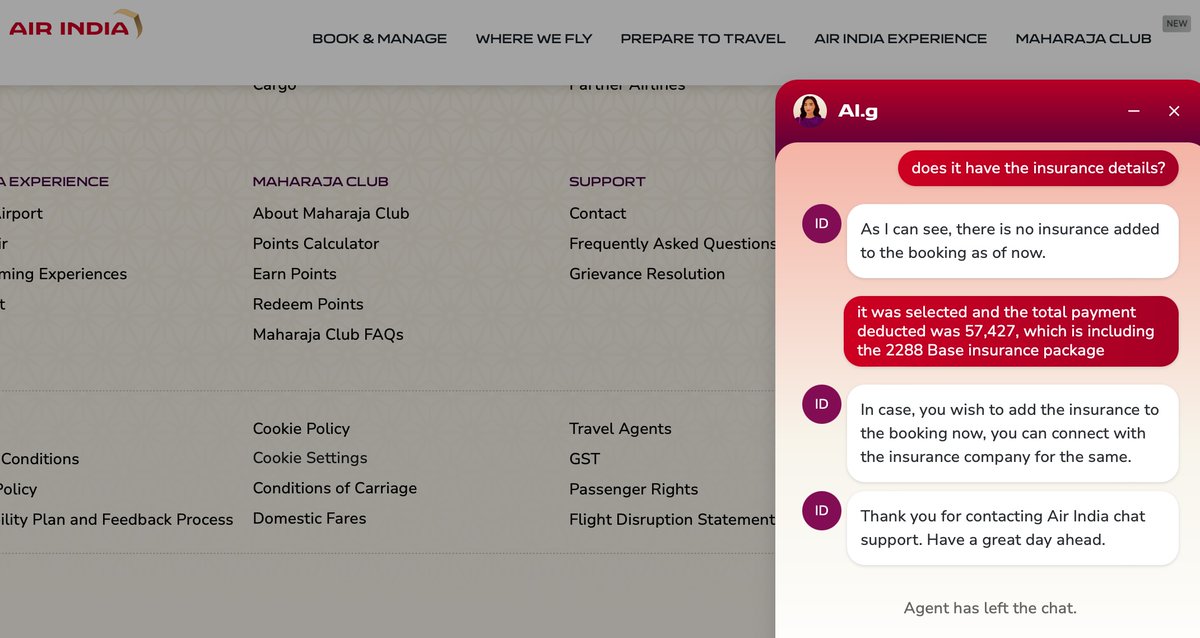
Task: Click the Air India logo
Action: pos(75,24)
